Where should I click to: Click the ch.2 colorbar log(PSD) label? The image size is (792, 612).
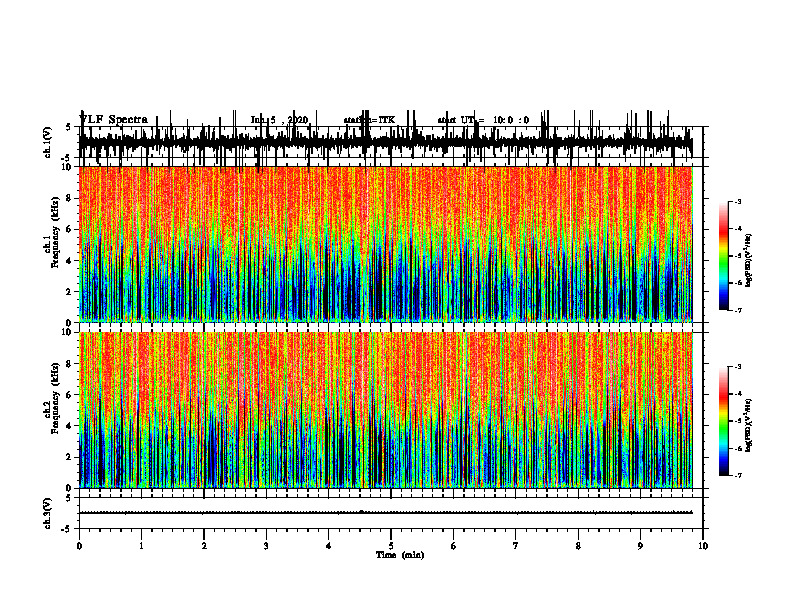point(749,425)
